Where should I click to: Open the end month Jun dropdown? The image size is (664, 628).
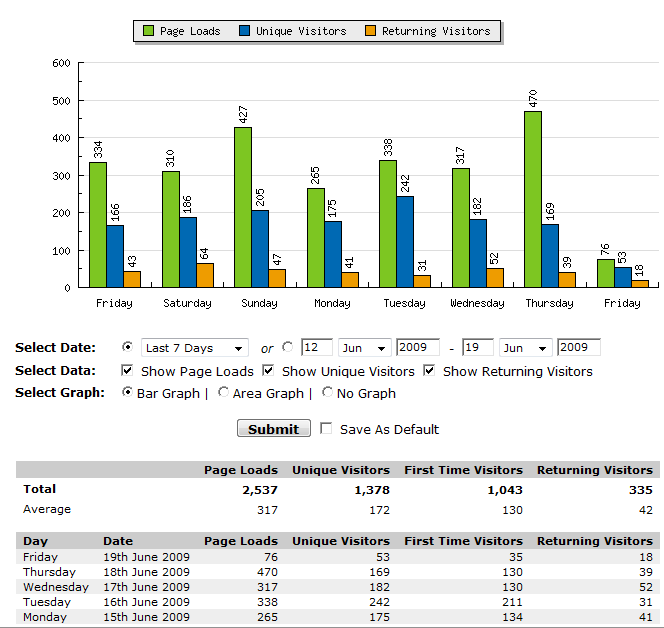pos(525,348)
